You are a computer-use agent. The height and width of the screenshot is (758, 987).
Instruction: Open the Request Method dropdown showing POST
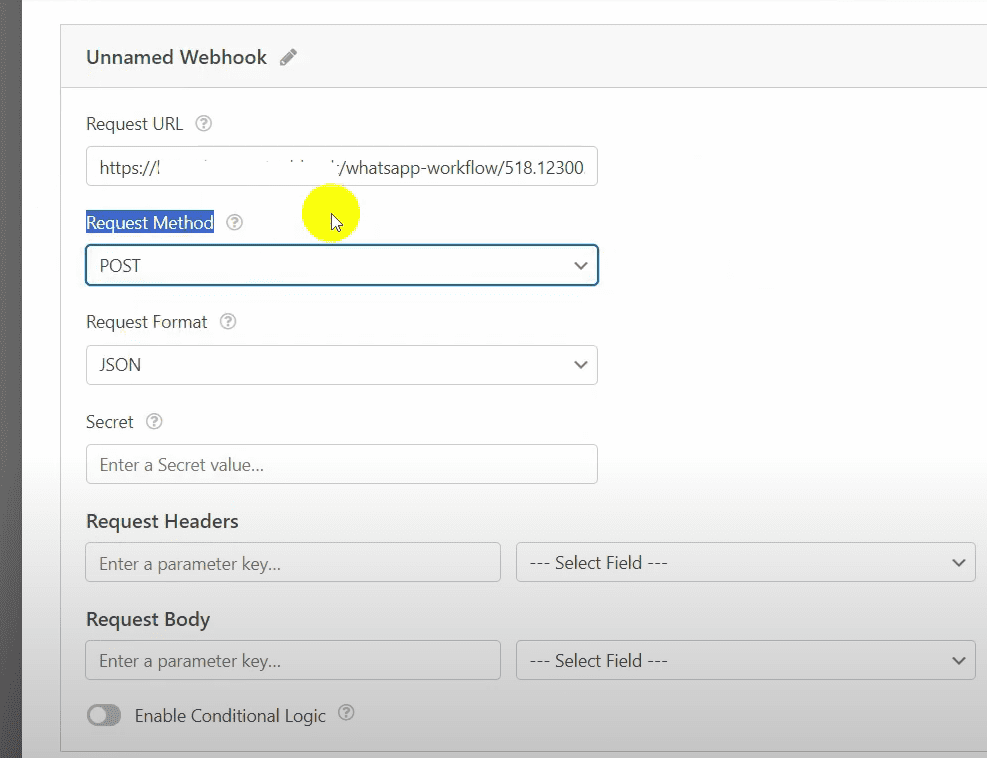(341, 266)
